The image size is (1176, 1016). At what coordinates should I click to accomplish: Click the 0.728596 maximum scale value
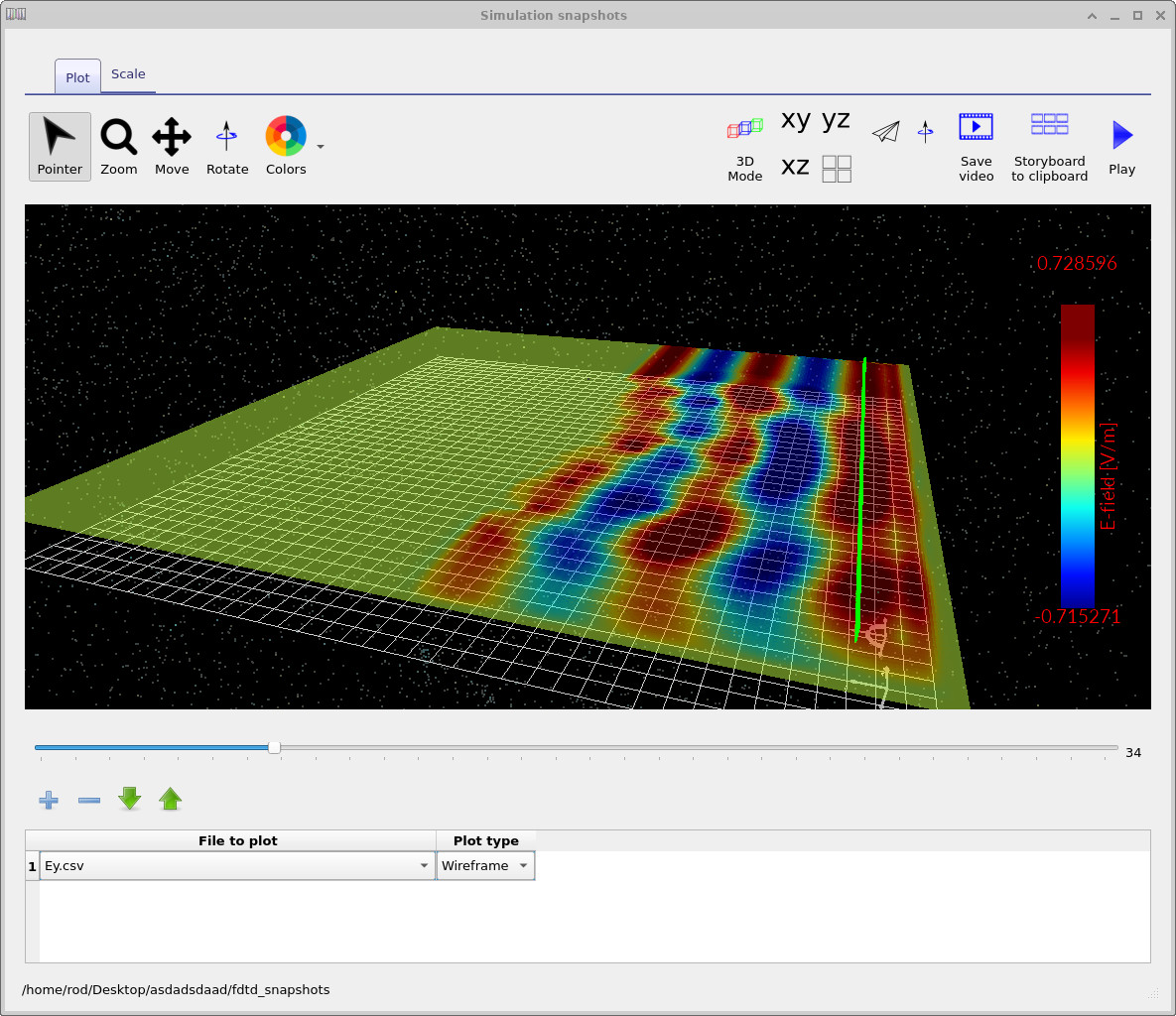coord(1076,263)
